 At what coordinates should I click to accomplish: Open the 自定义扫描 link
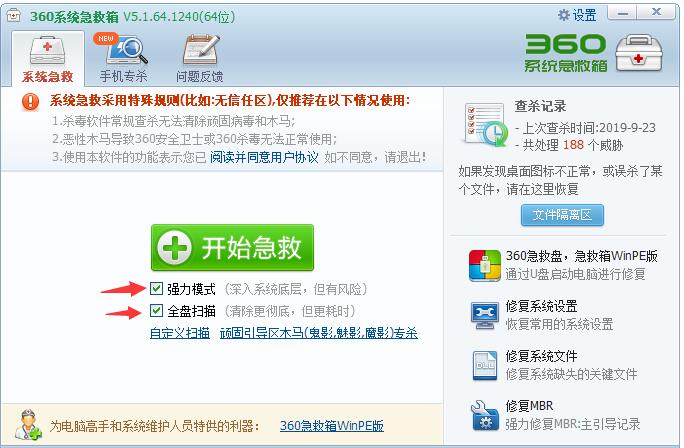(x=180, y=333)
